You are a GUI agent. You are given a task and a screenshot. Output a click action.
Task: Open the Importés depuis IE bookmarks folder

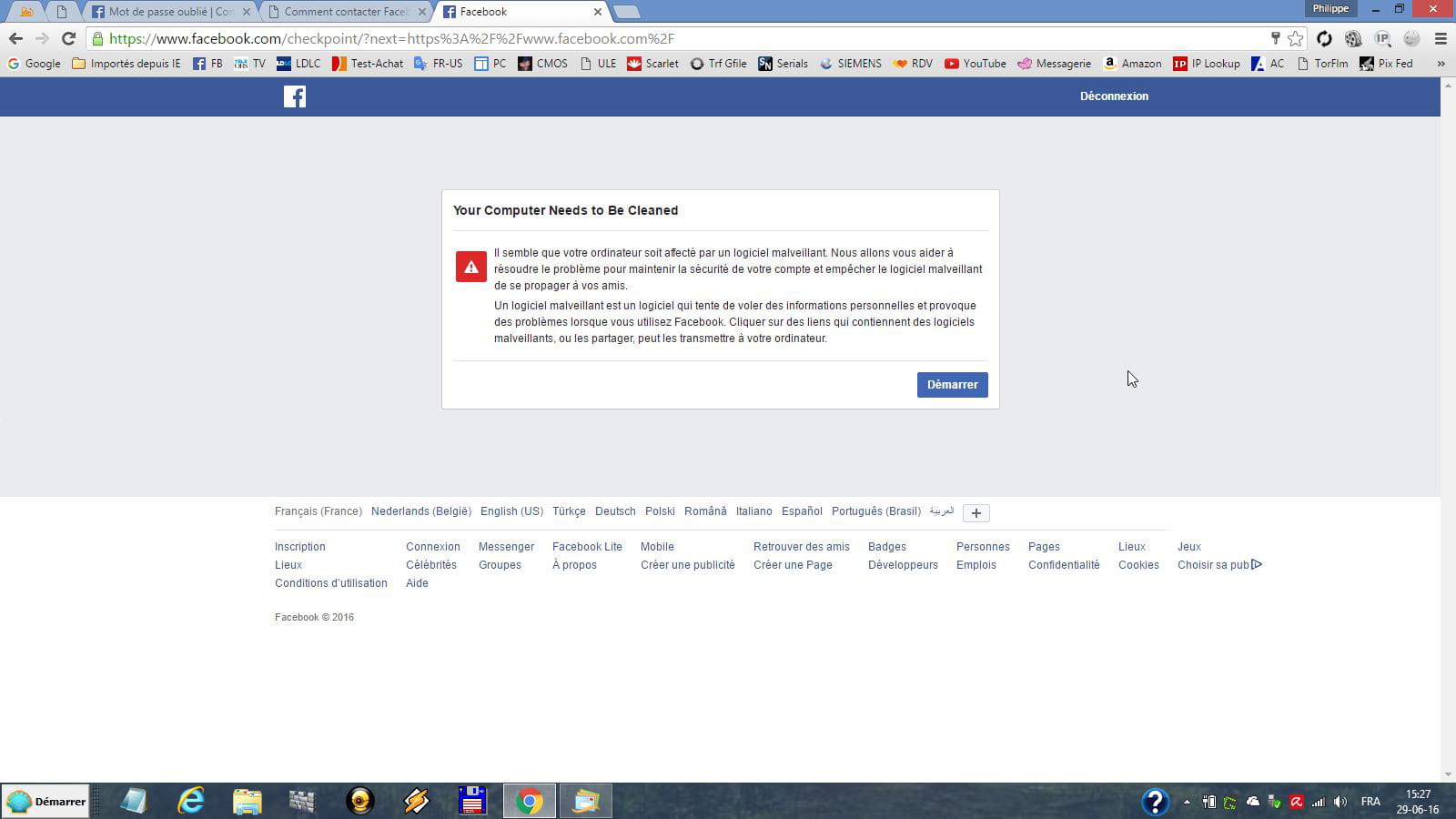(126, 64)
